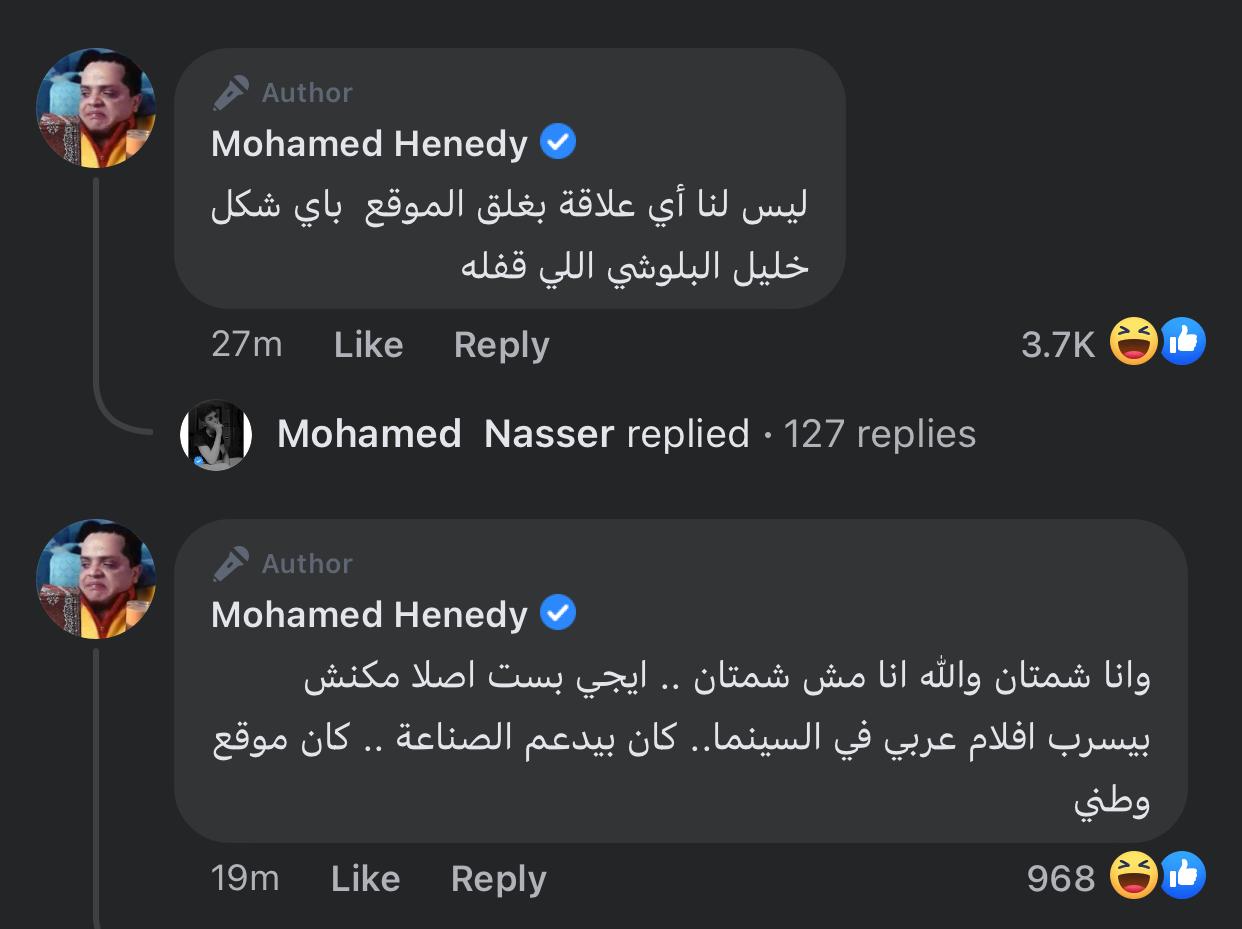The width and height of the screenshot is (1242, 929).
Task: Click the Mohamed Henedy name on the first comment
Action: [x=369, y=144]
